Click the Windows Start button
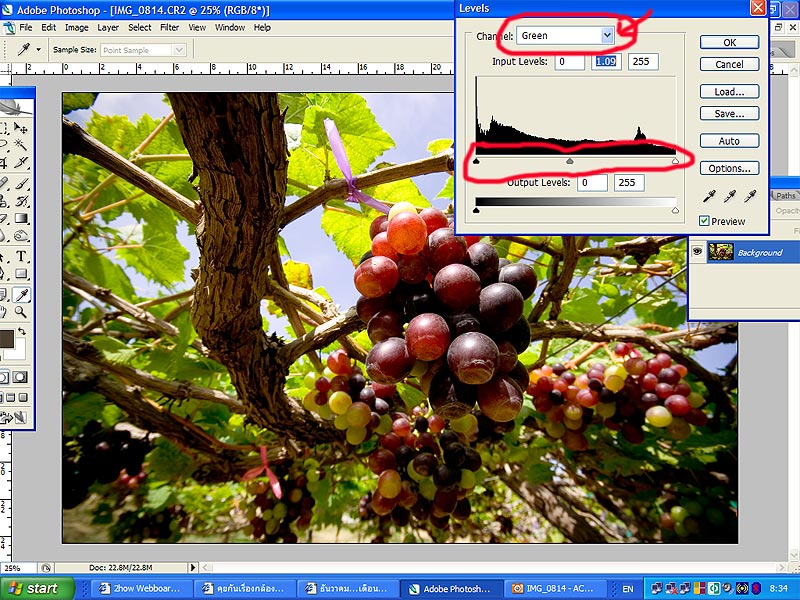Image resolution: width=800 pixels, height=600 pixels. [x=32, y=588]
